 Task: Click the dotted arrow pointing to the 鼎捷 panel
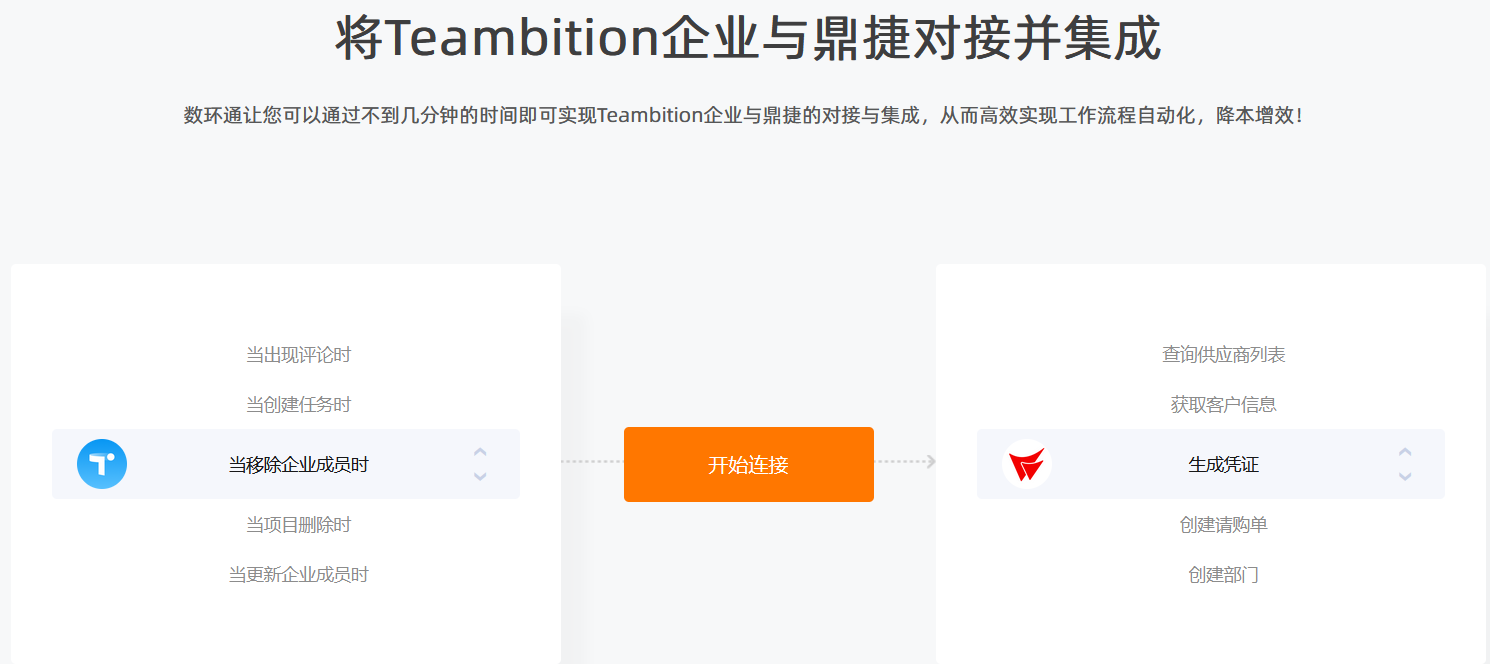pyautogui.click(x=905, y=461)
